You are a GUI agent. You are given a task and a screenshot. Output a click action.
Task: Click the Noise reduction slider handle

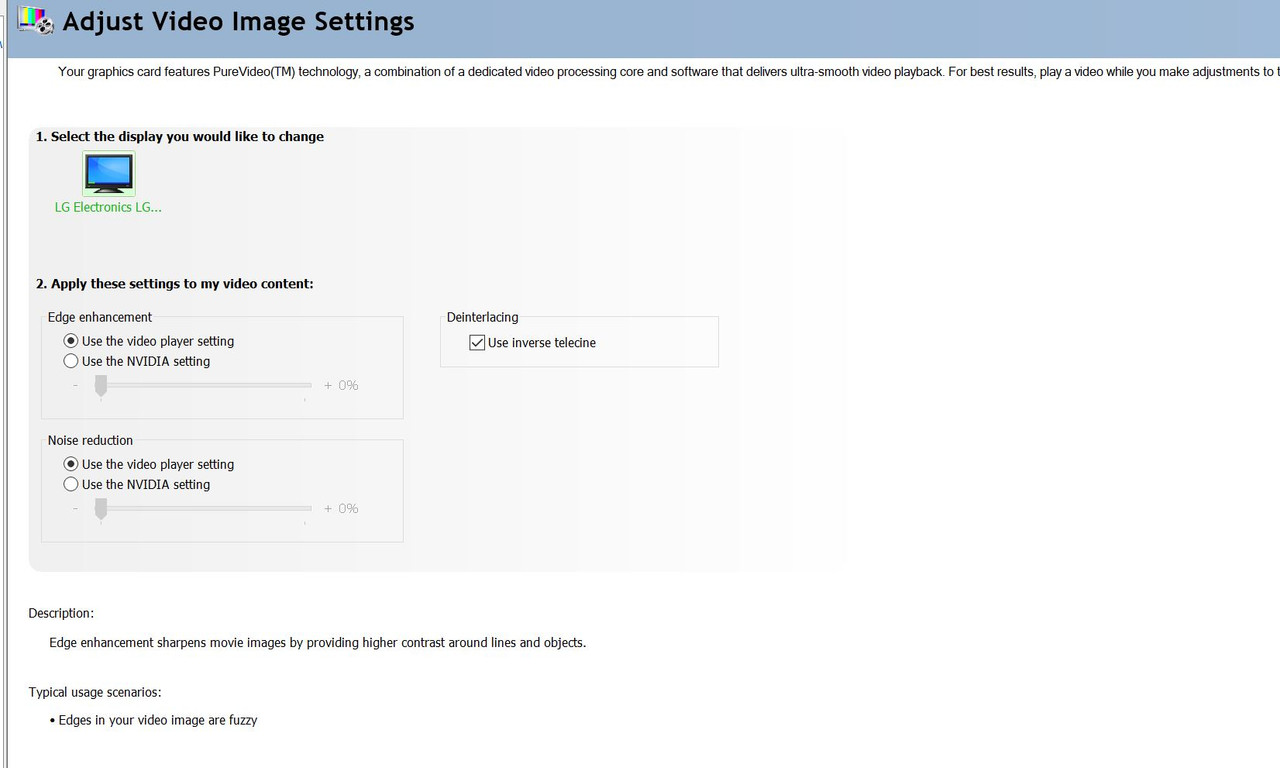coord(101,509)
